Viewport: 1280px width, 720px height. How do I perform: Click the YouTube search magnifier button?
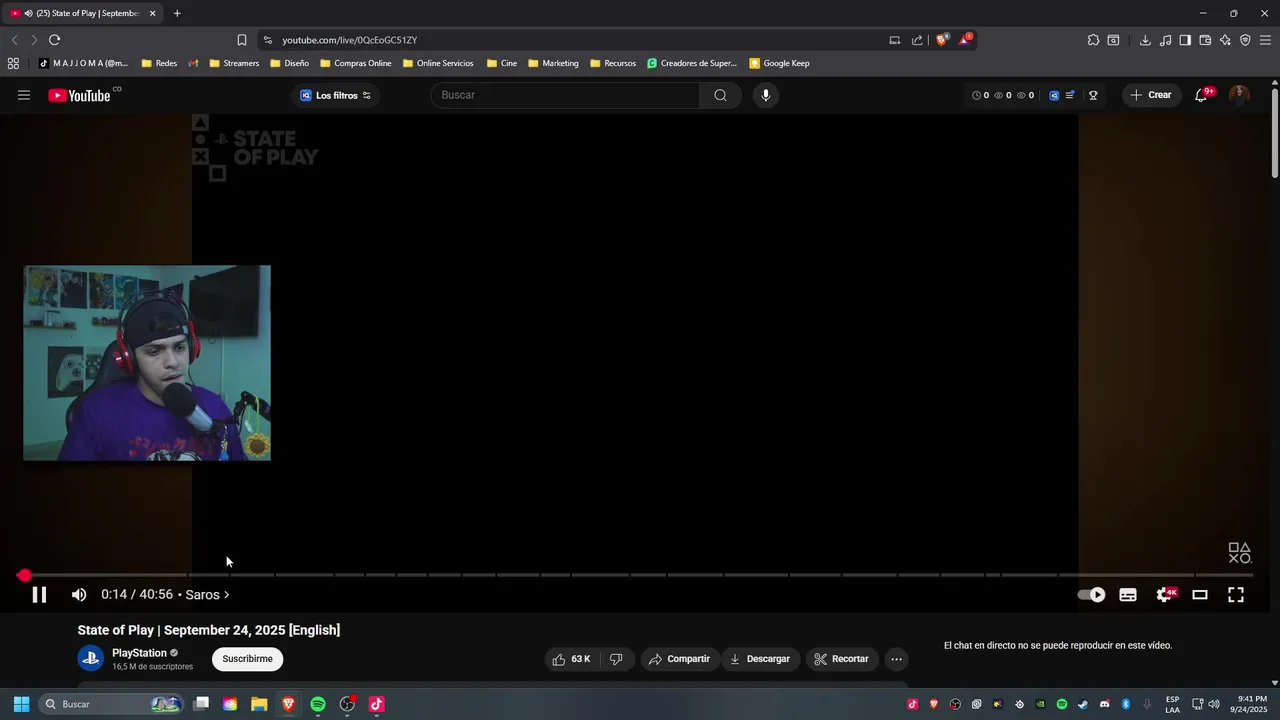click(x=720, y=95)
